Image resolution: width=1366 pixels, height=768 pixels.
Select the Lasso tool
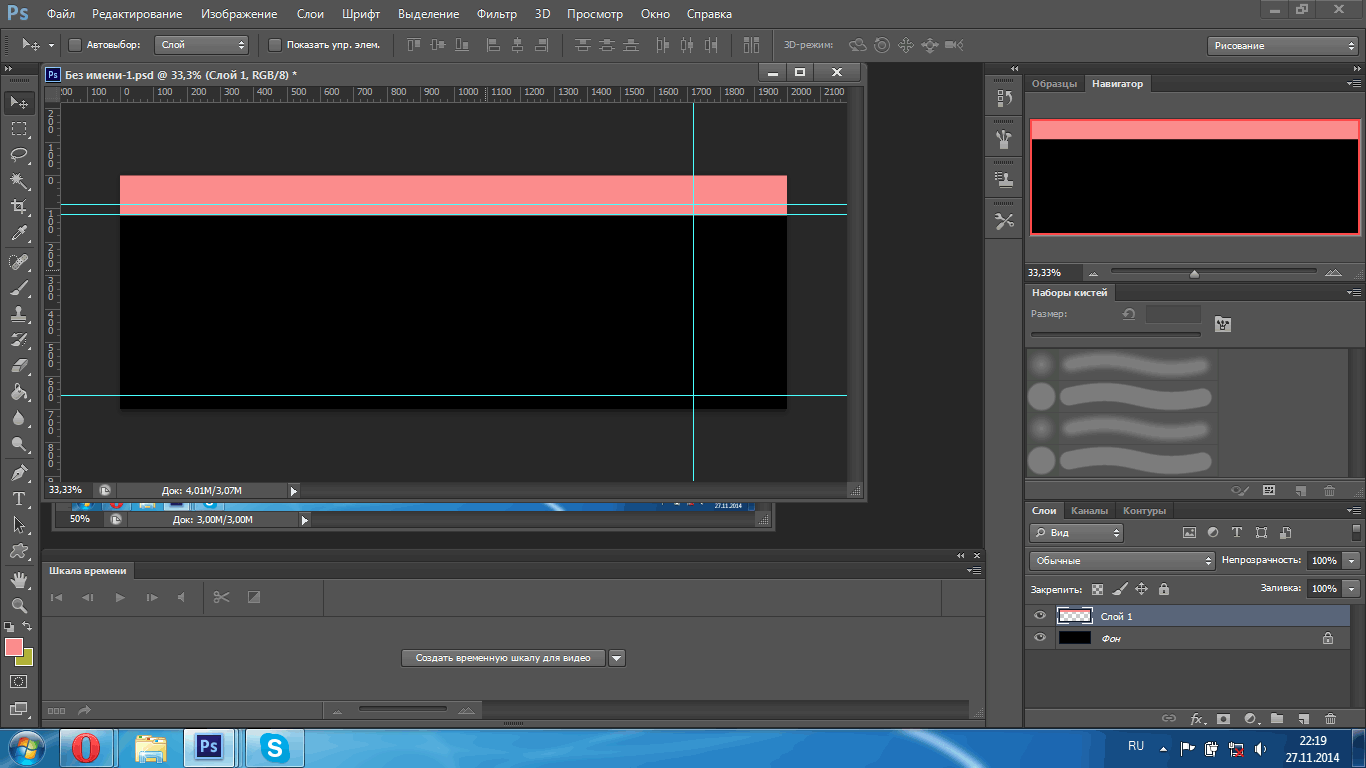(19, 154)
